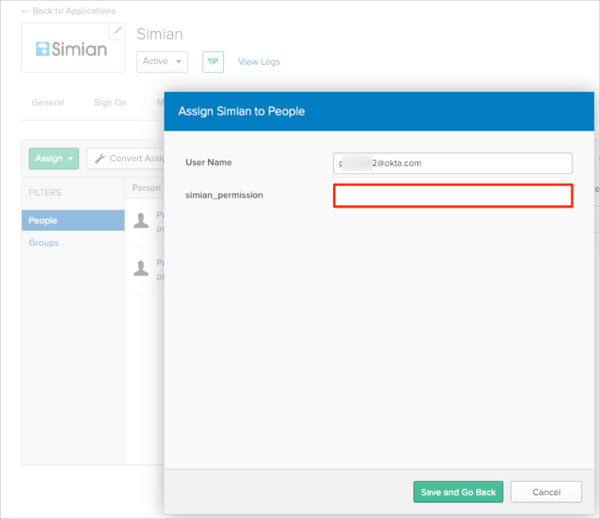Select the People filter
This screenshot has height=519, width=600.
[43, 220]
